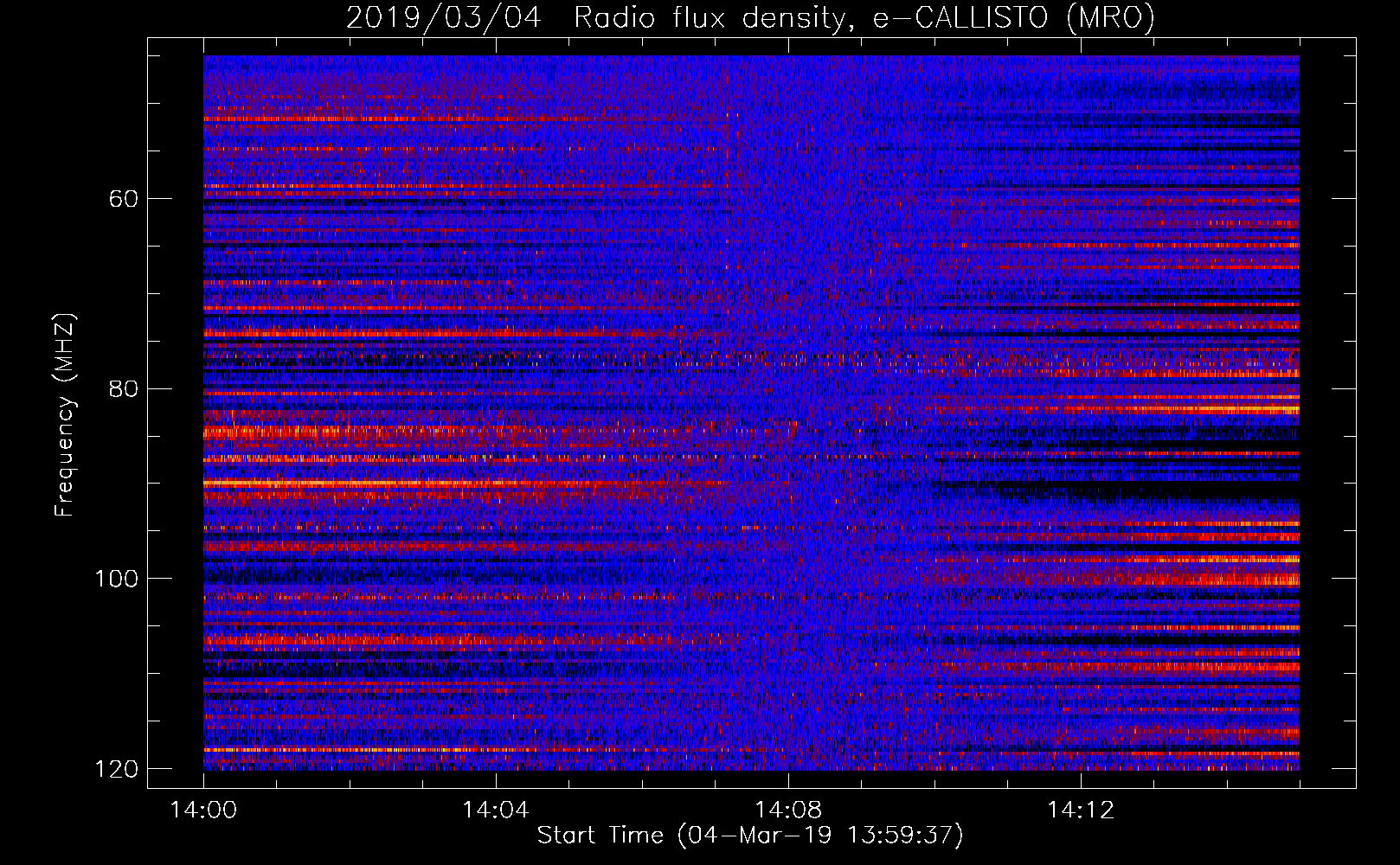Click the 'Frequency (MHZ)' axis label
Screen dimensions: 1400x865
point(64,414)
